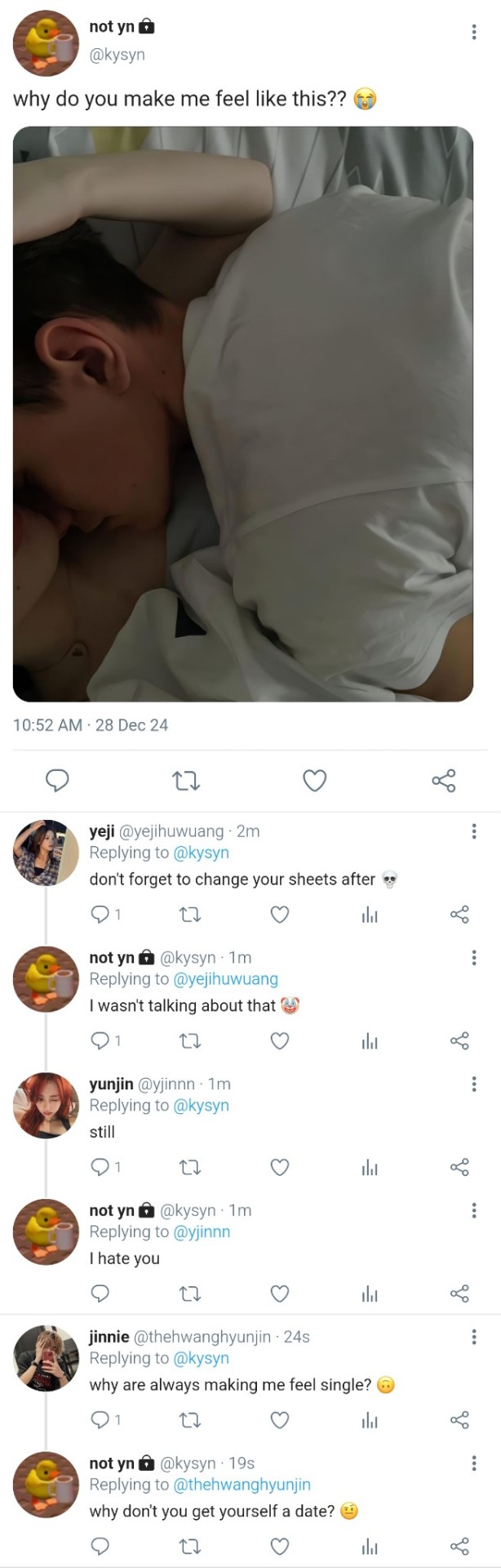Open more options on yeji's reply
This screenshot has height=1568, width=501.
pyautogui.click(x=474, y=831)
